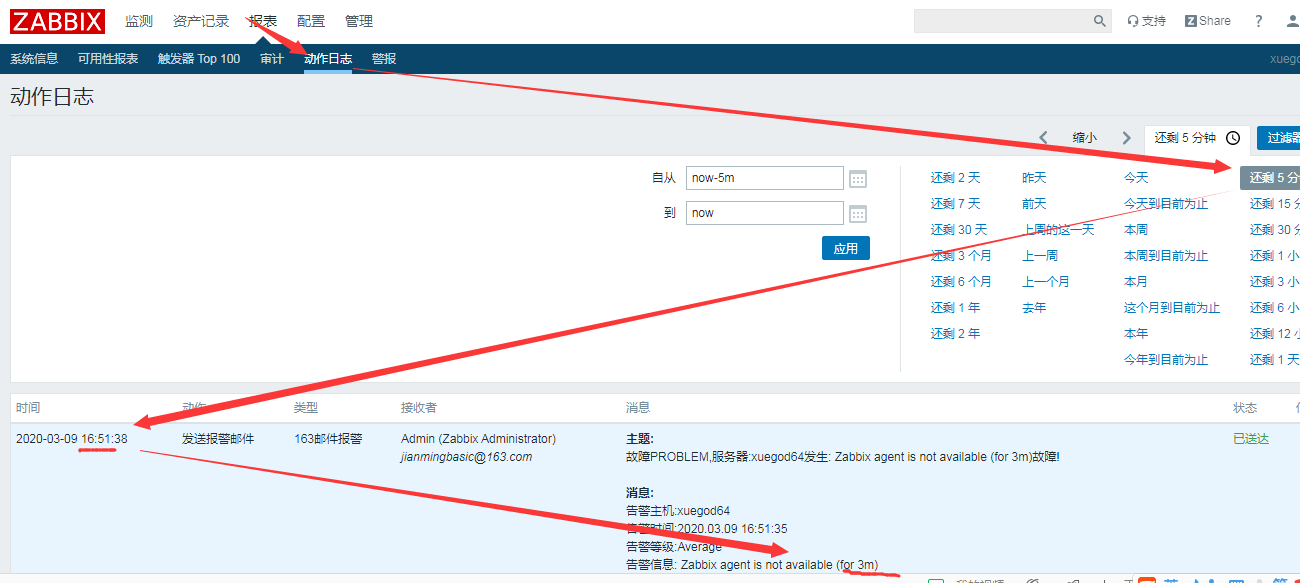This screenshot has height=583, width=1300.
Task: Select 本周 time range
Action: tap(1136, 230)
